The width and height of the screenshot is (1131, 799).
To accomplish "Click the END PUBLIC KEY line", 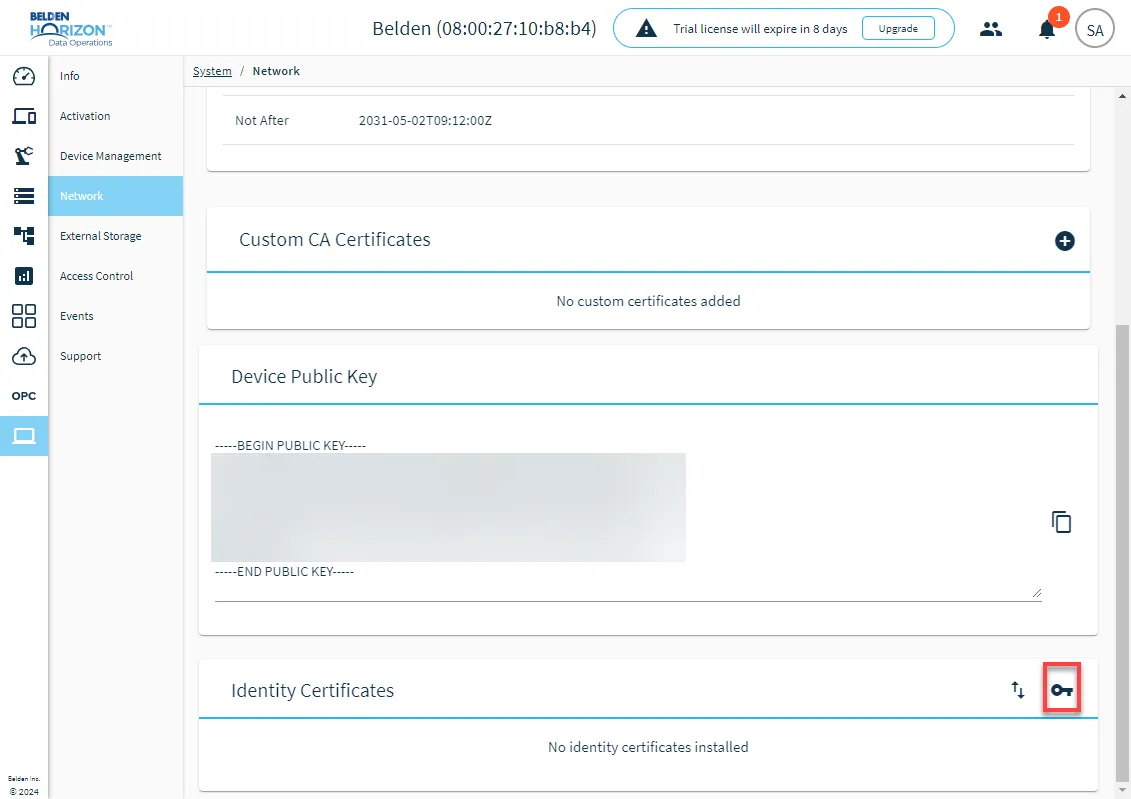I will click(x=284, y=572).
